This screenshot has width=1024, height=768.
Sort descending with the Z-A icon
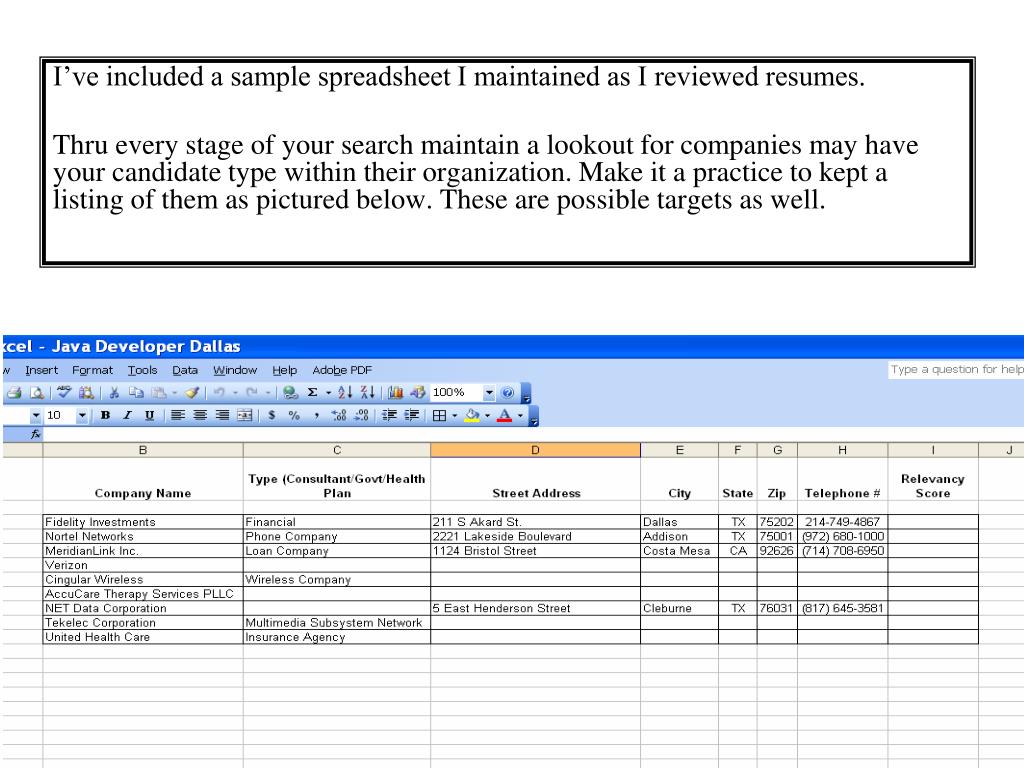pos(368,392)
